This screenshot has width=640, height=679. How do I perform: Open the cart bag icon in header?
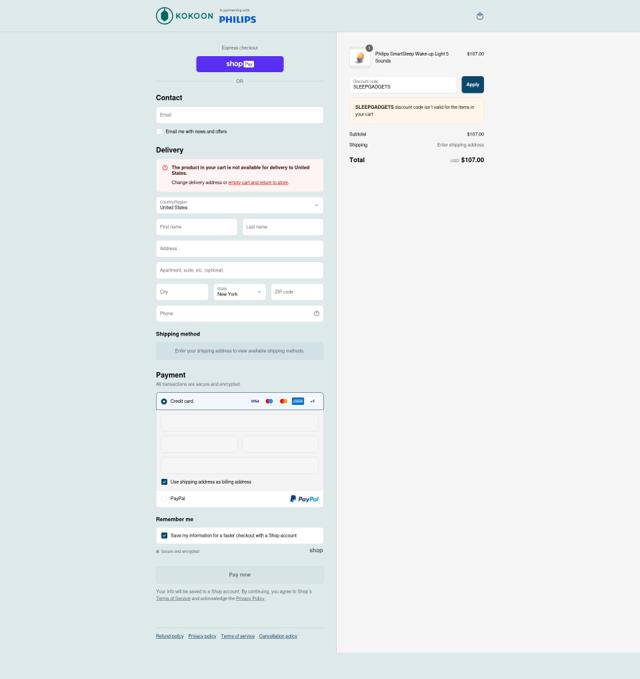[479, 16]
